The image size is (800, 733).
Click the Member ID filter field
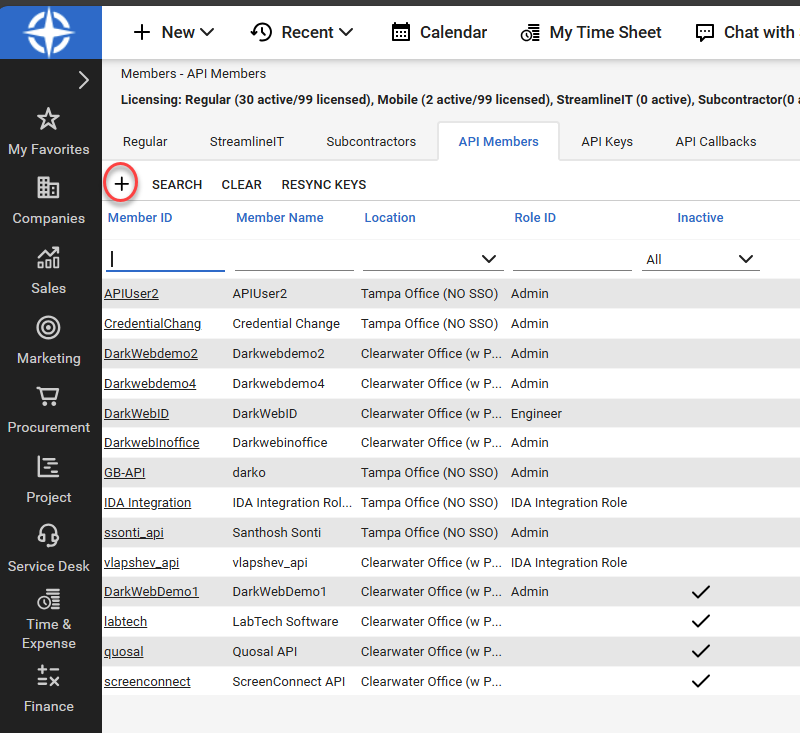click(165, 259)
